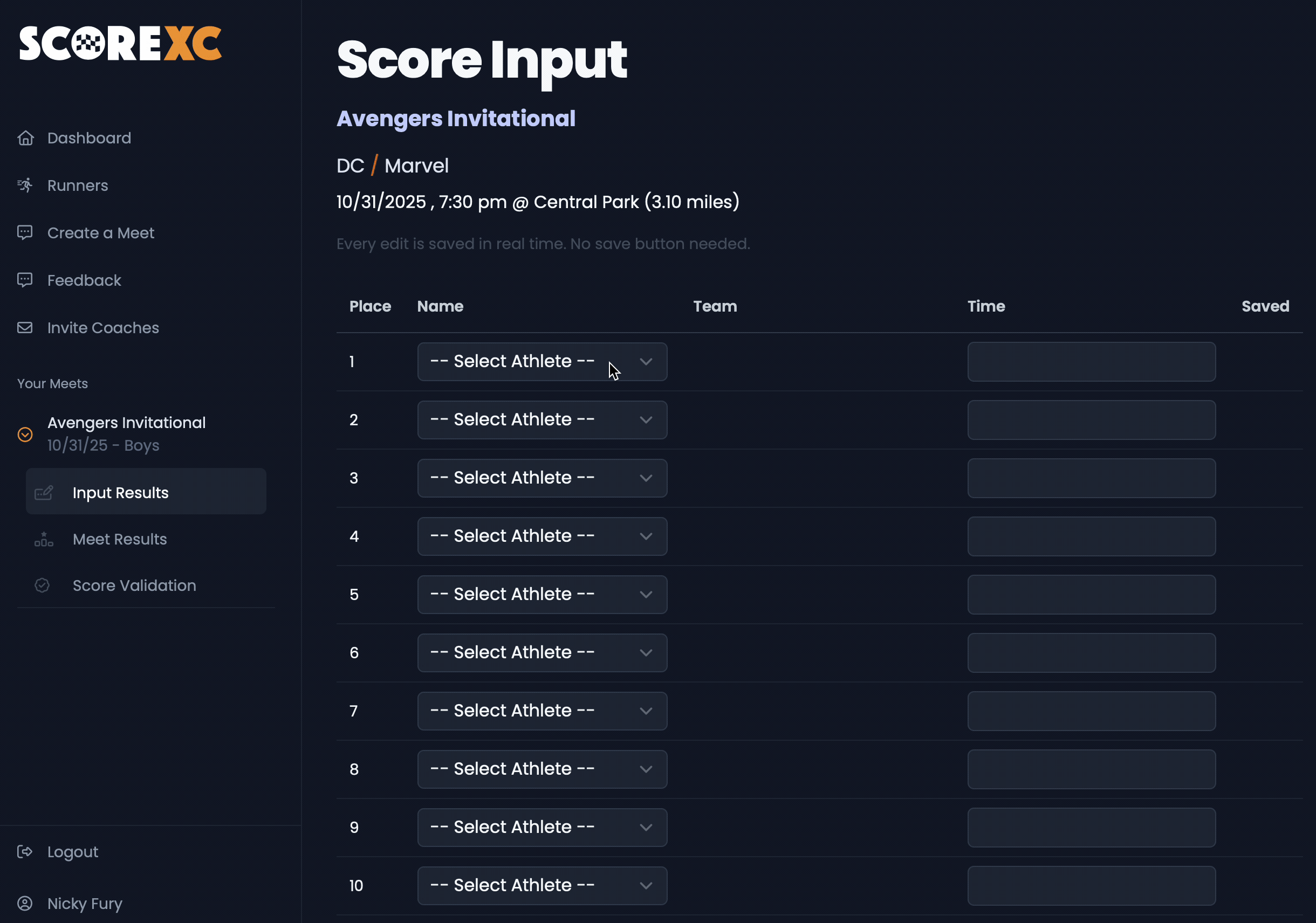
Task: Click the ScoreXC logo
Action: click(120, 44)
